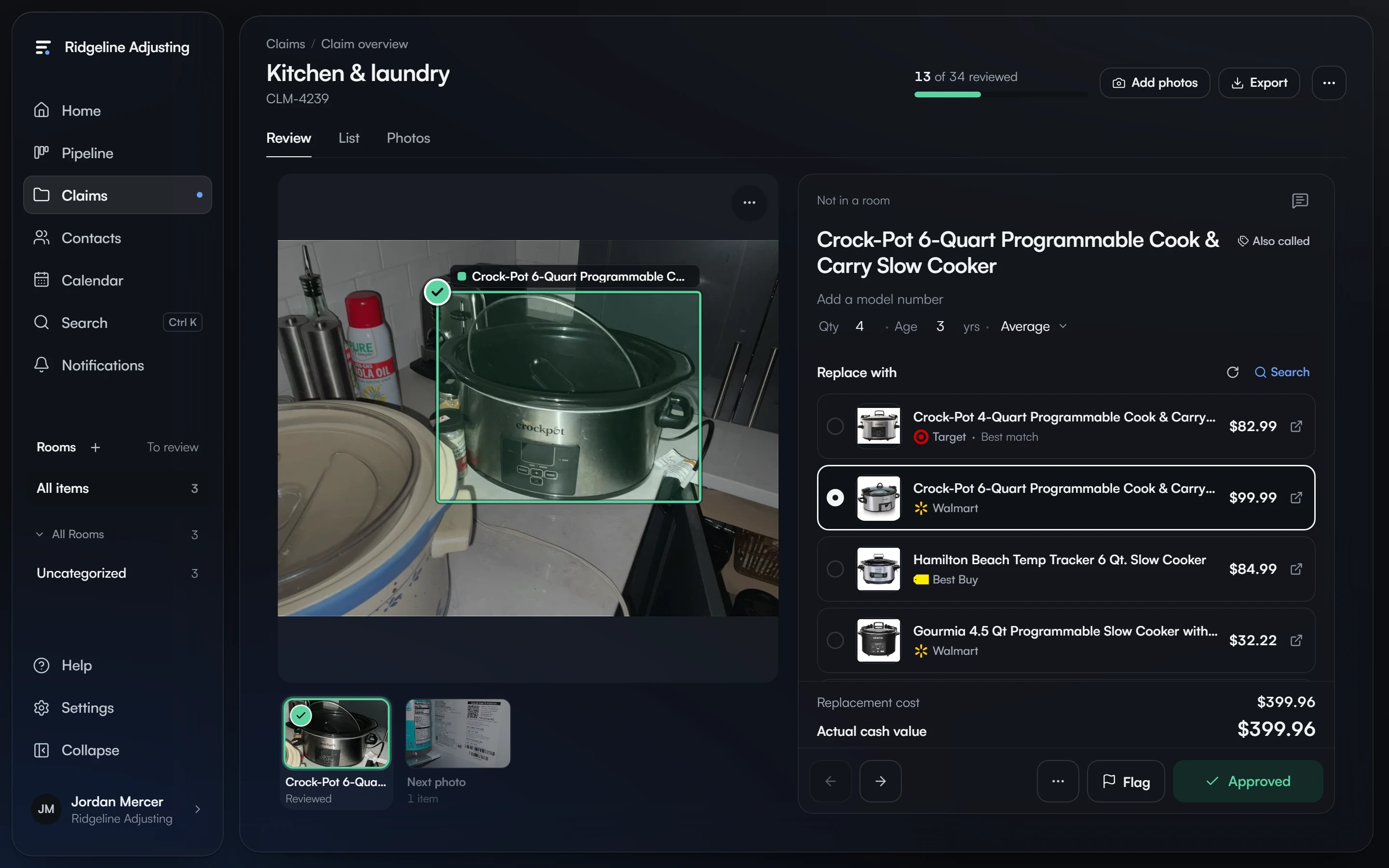Open Gourmia $32.22 external link
This screenshot has width=1389, height=868.
coord(1296,640)
